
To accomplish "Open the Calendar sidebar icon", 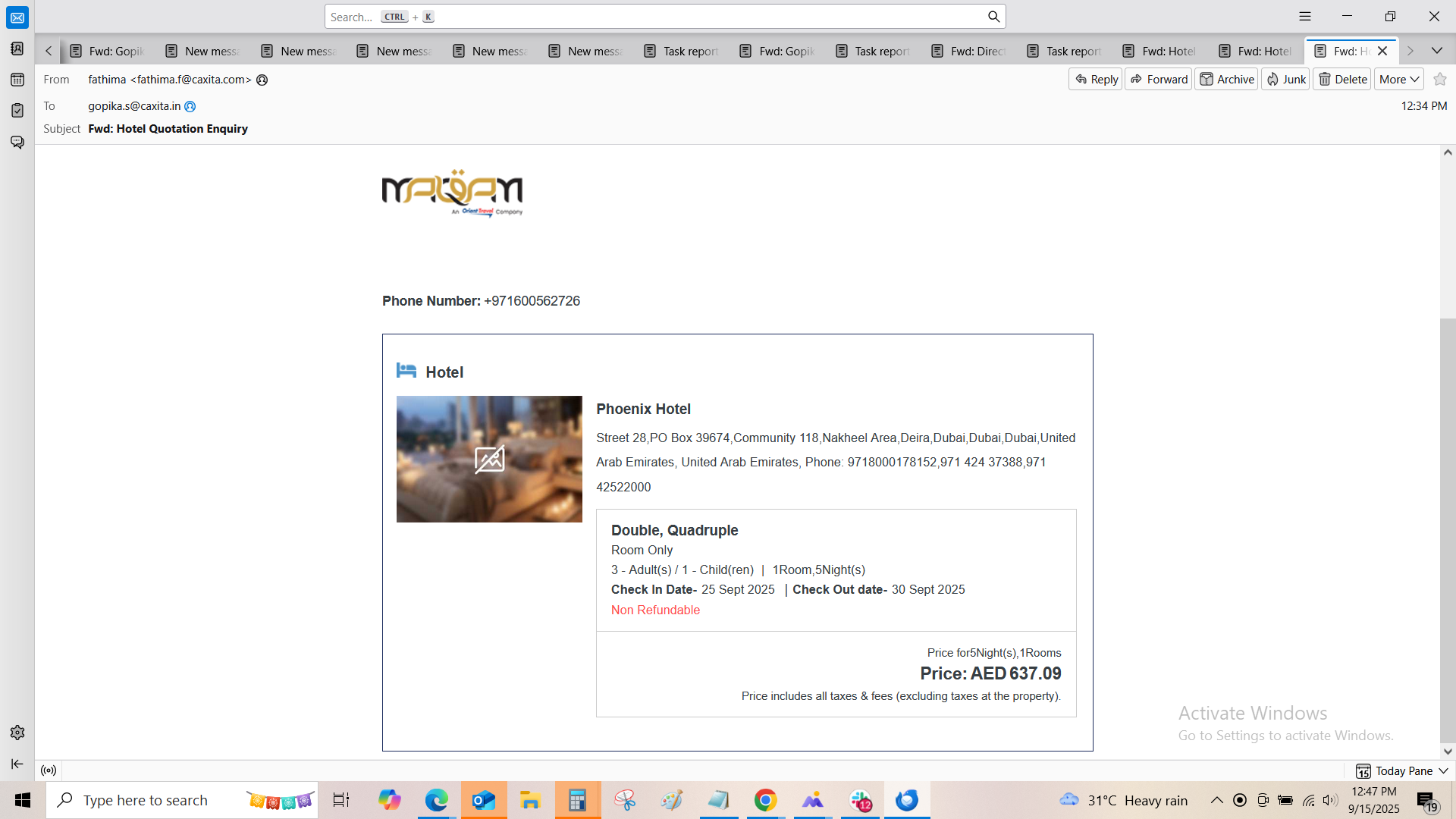I will pos(17,80).
